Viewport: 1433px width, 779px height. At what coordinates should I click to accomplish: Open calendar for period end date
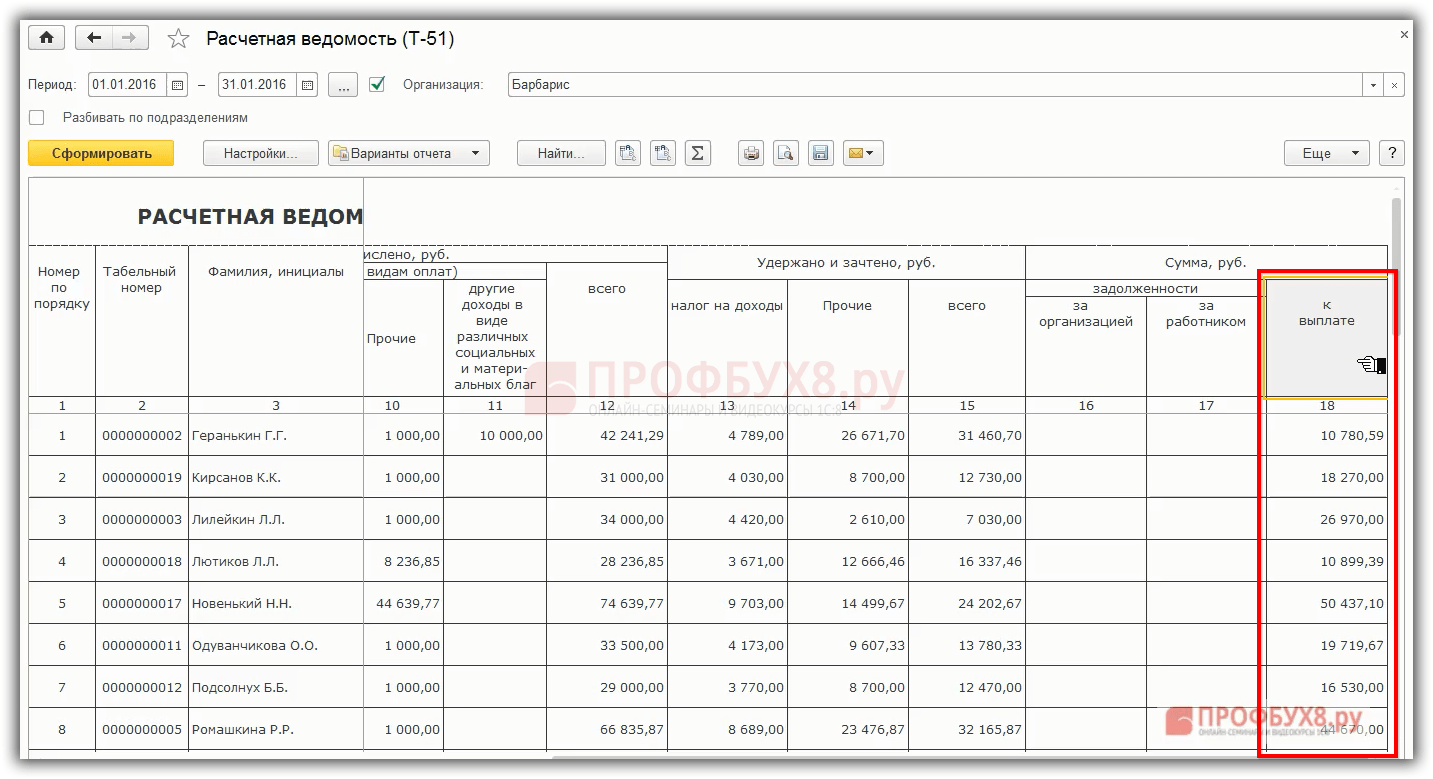[307, 85]
